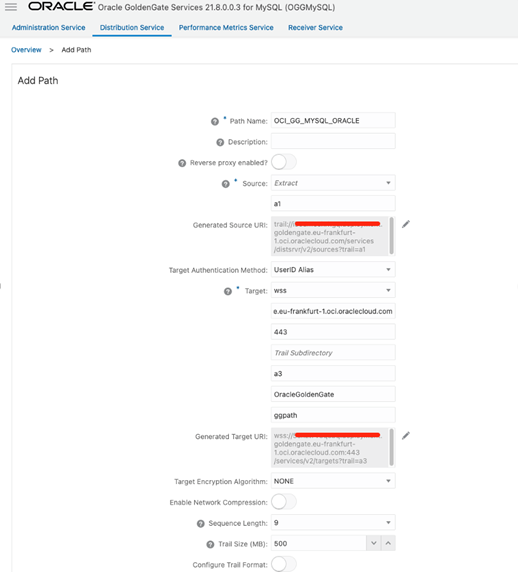The width and height of the screenshot is (518, 572).
Task: Open help icon for Source
Action: [x=226, y=184]
